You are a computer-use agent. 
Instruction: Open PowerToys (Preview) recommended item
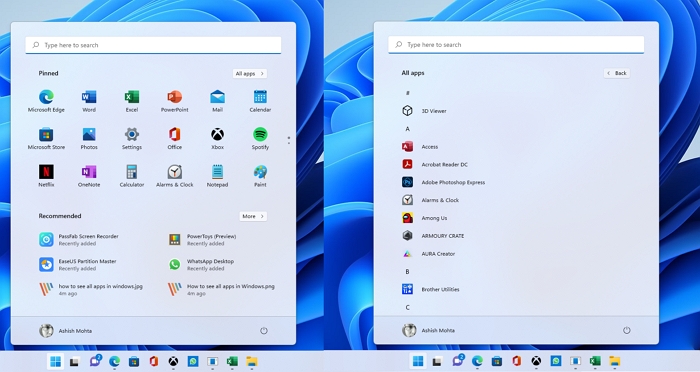pyautogui.click(x=202, y=240)
